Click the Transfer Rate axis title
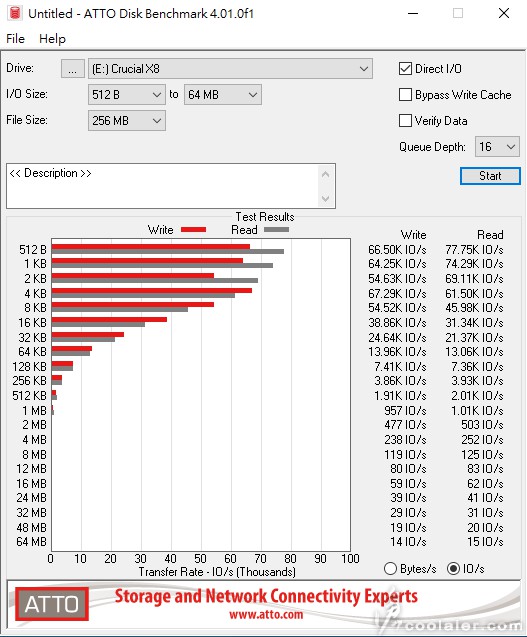Screen dimensions: 527x637 (x=217, y=572)
